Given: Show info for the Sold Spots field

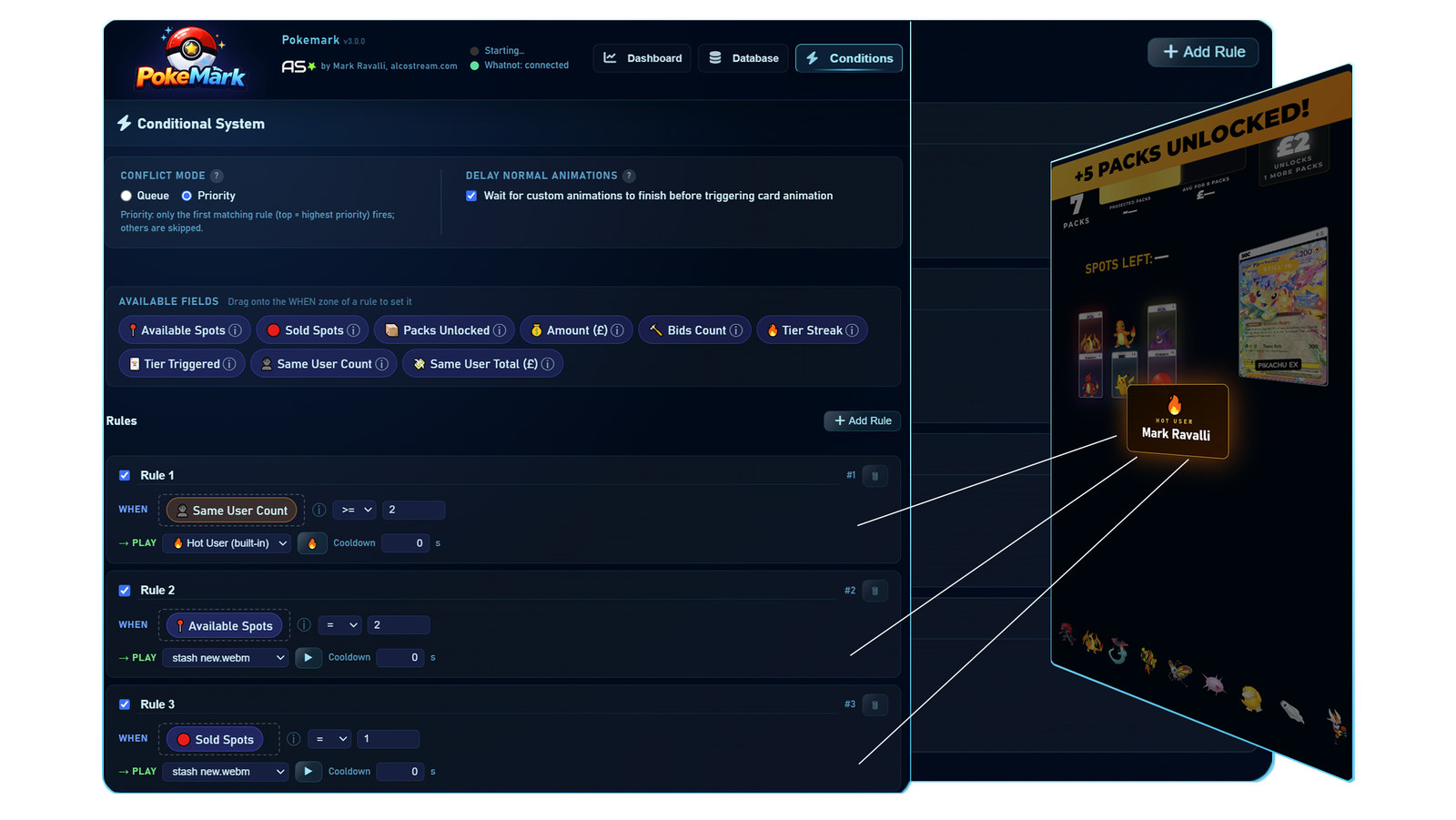Looking at the screenshot, I should coord(353,330).
